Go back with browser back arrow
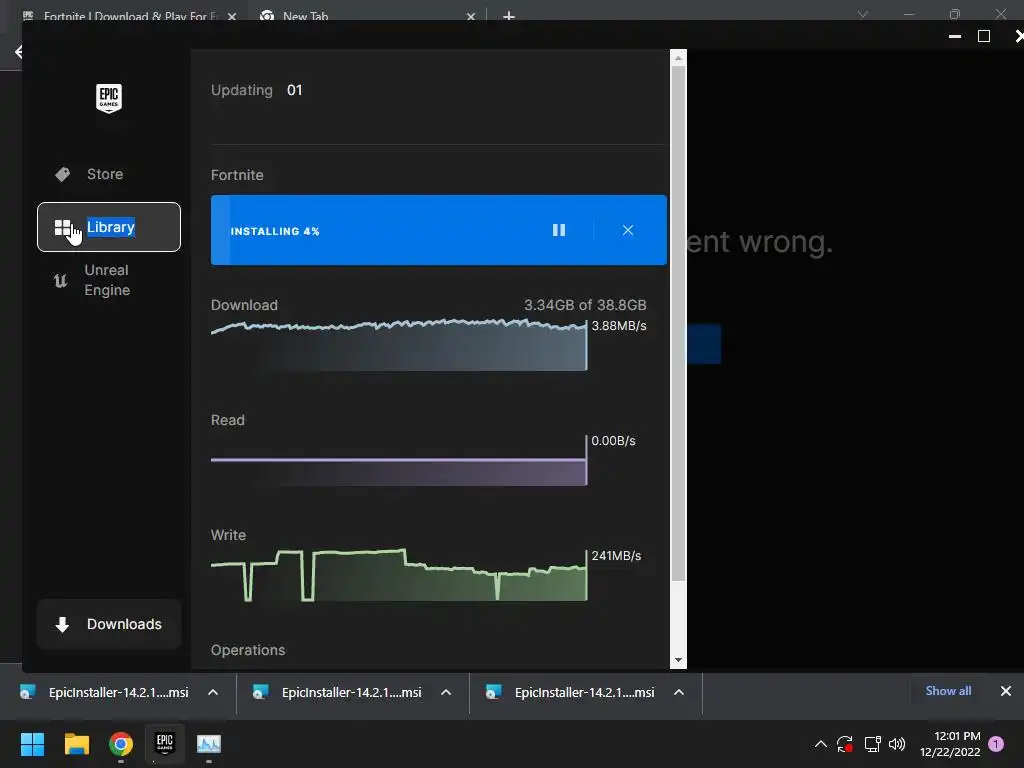Screen dimensions: 1024x768 tap(18, 52)
